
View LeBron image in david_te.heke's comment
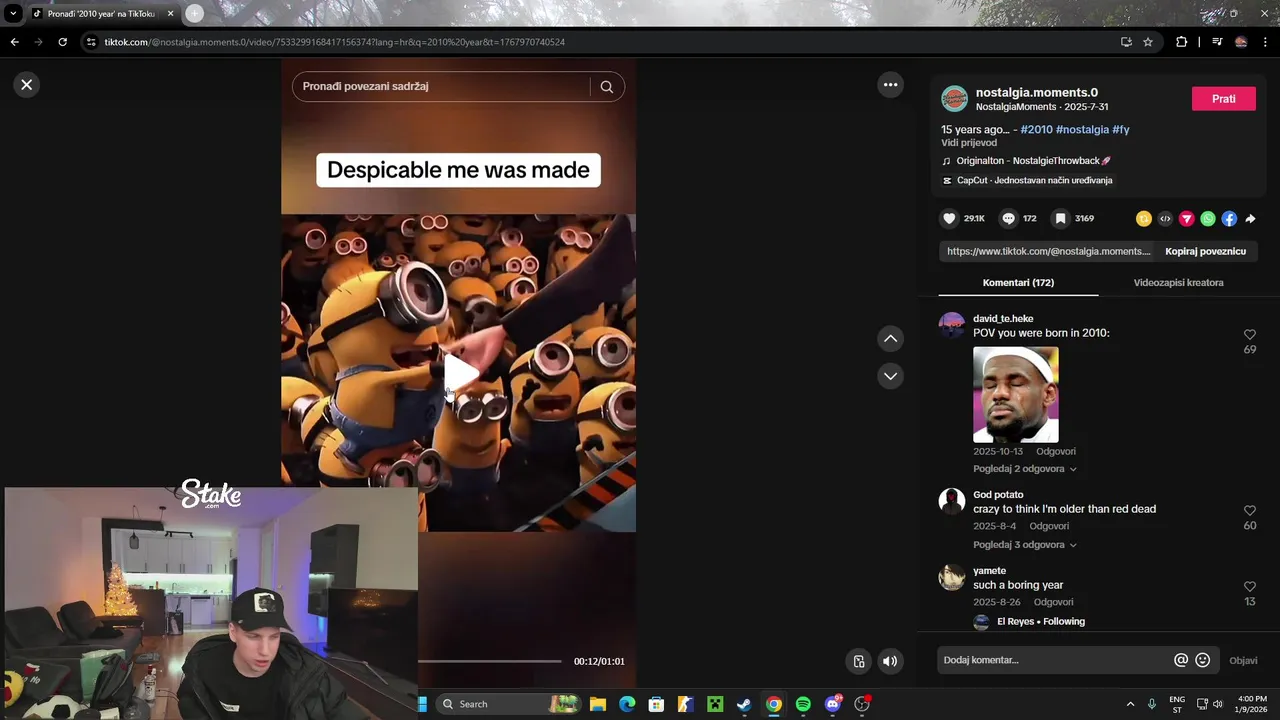click(1016, 395)
